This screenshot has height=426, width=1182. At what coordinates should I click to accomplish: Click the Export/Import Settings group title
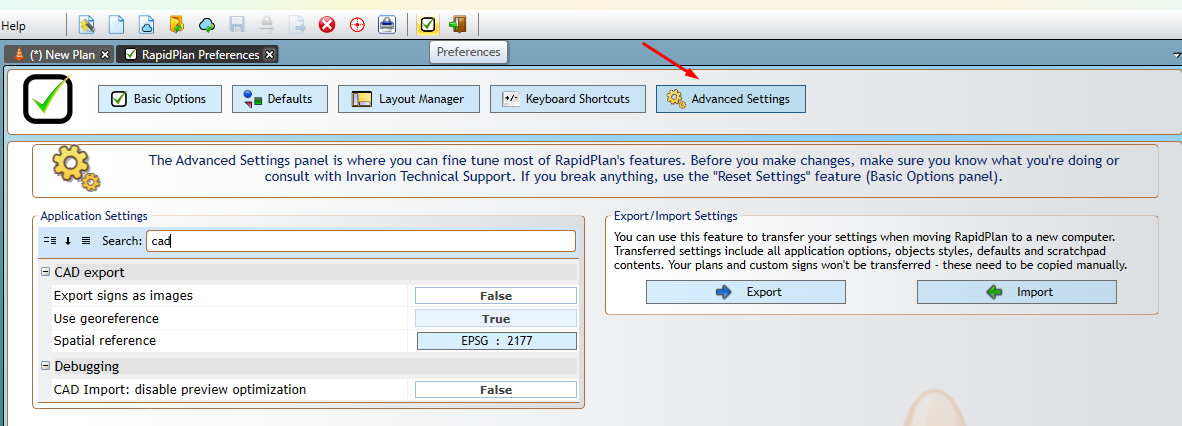pos(675,216)
